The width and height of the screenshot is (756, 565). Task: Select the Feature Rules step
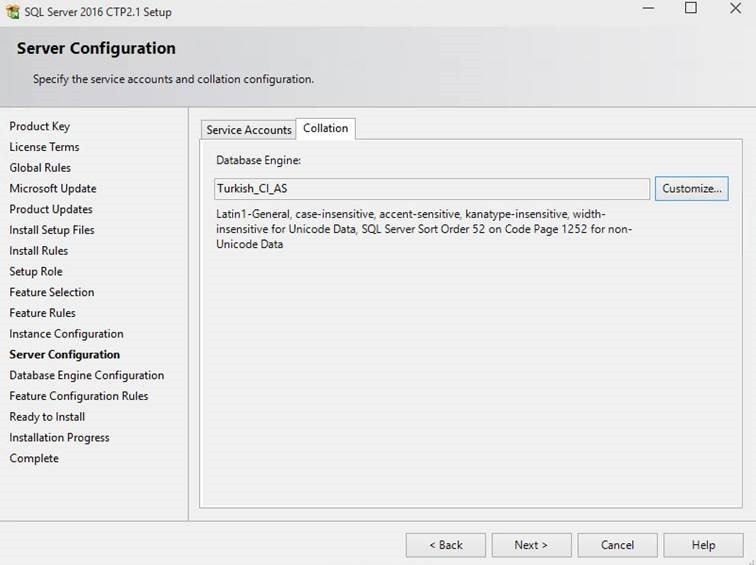tap(42, 313)
